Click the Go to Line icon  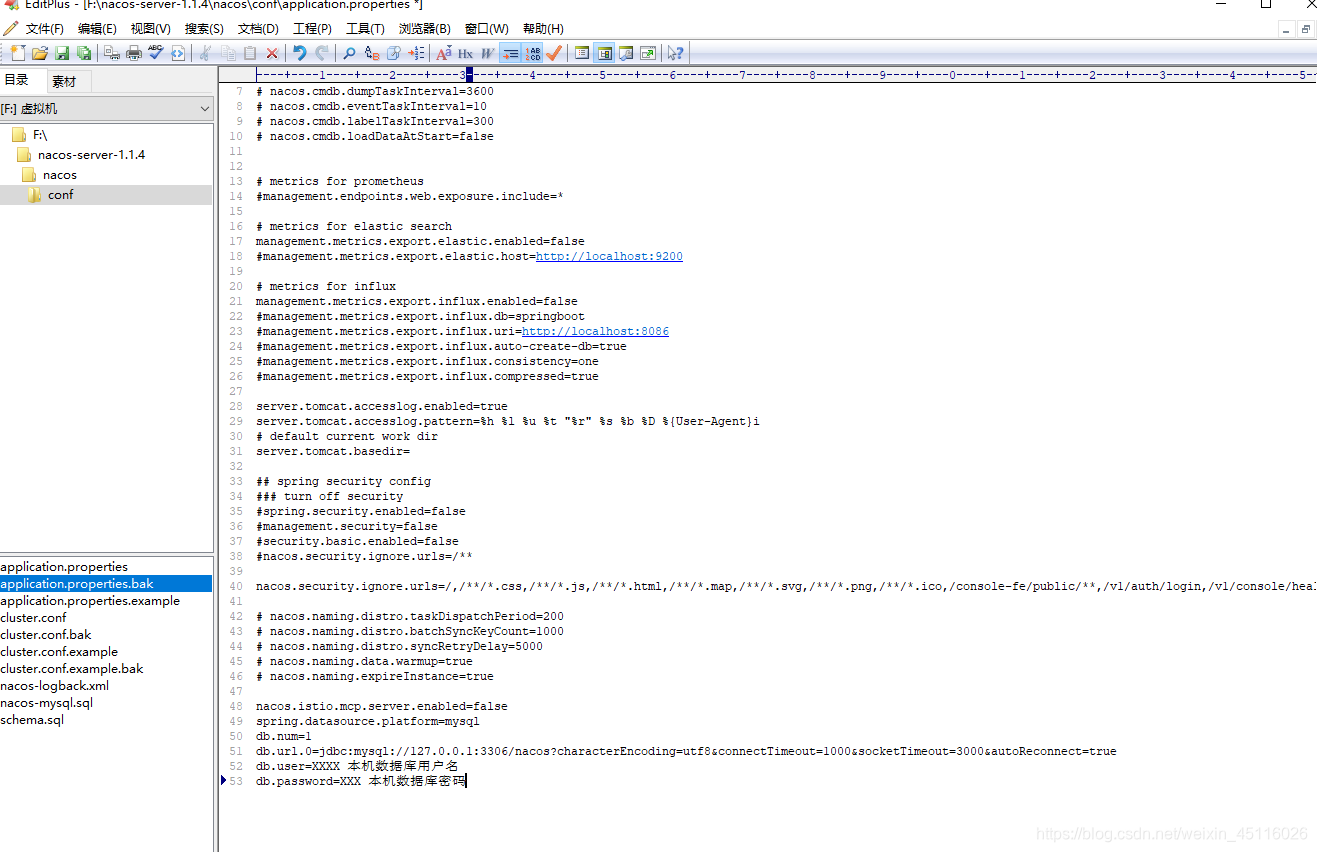point(416,53)
